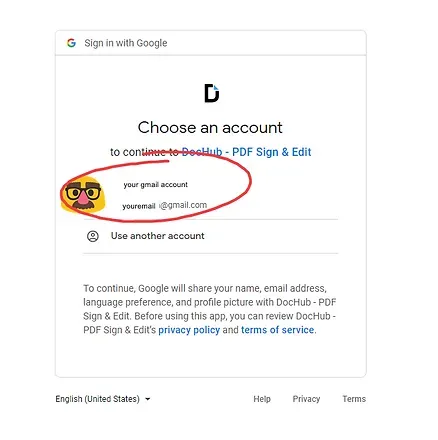Click the DocHub logo icon

click(212, 93)
